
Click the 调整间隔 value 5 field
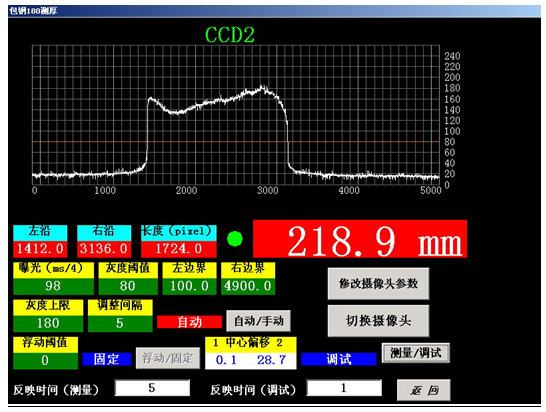pos(120,324)
